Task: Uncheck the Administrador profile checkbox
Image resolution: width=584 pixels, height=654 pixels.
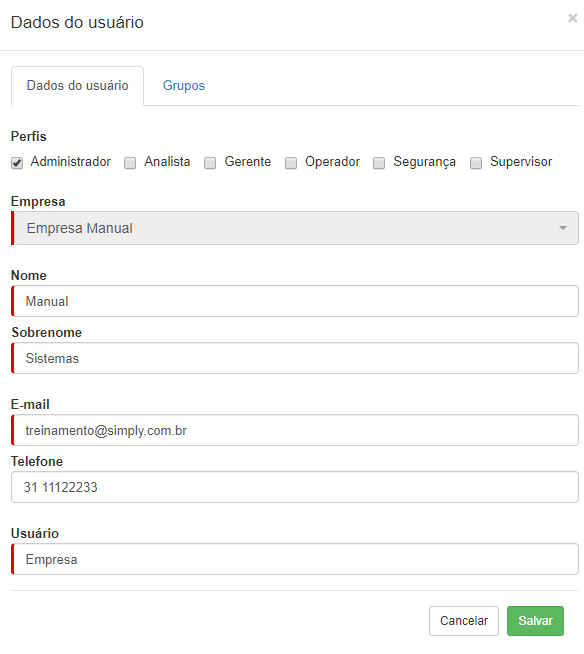Action: [x=17, y=163]
